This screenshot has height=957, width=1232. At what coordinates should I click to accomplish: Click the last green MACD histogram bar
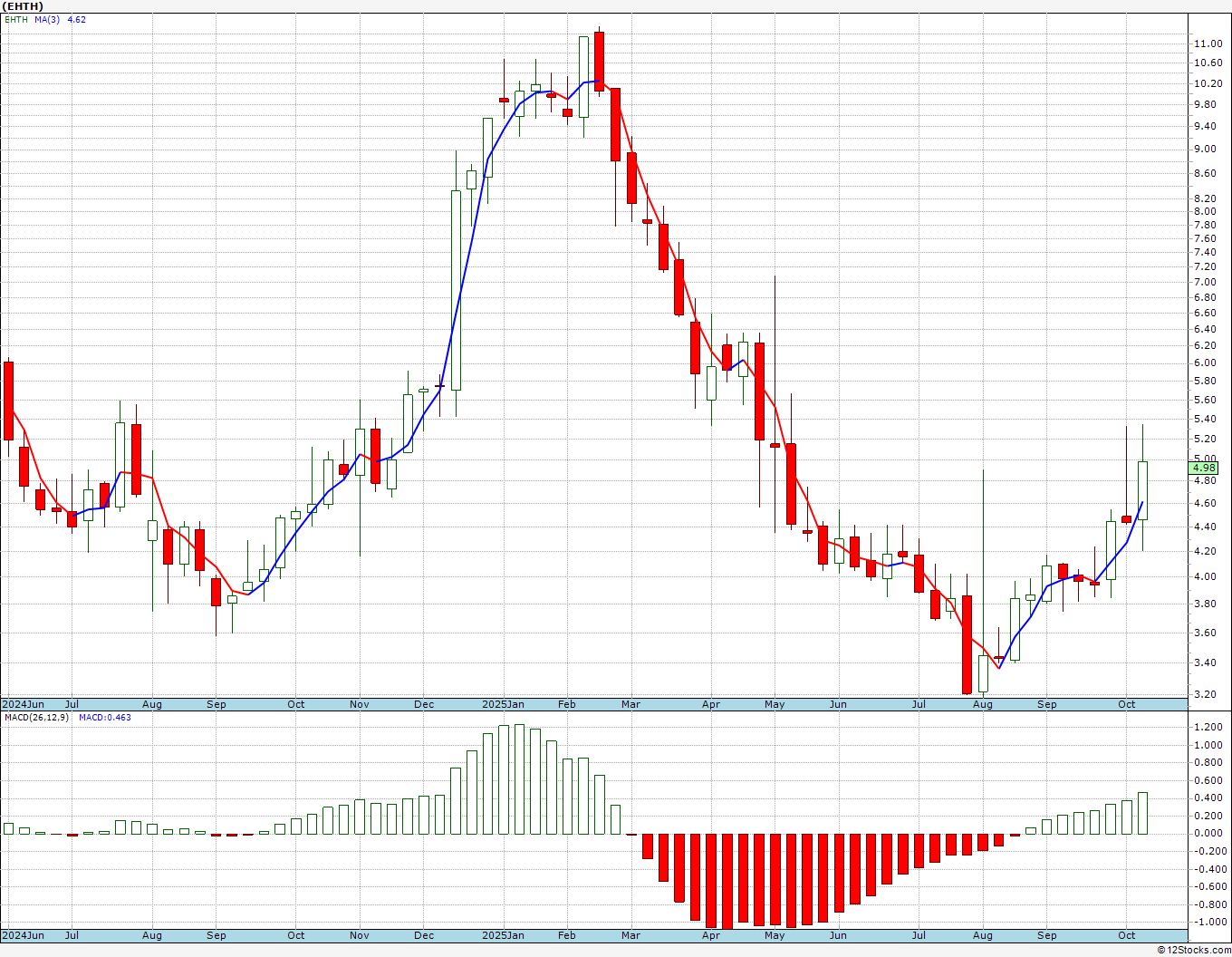pos(1142,813)
